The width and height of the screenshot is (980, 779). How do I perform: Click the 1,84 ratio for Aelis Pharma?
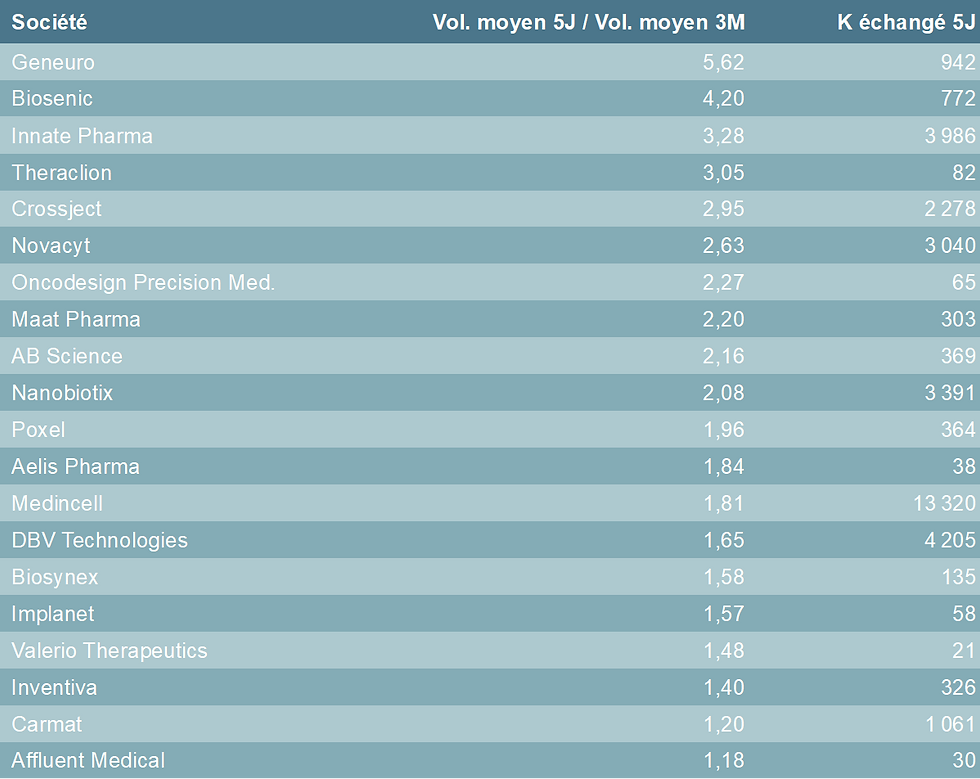pyautogui.click(x=724, y=466)
